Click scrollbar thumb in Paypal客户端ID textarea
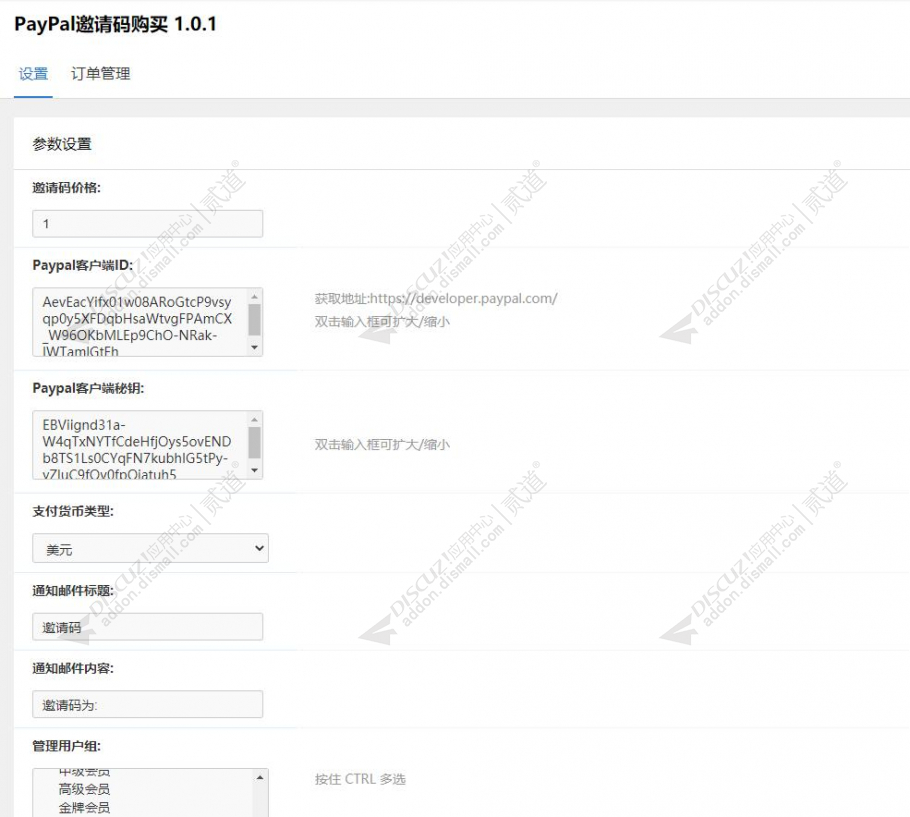This screenshot has width=910, height=817. click(254, 320)
